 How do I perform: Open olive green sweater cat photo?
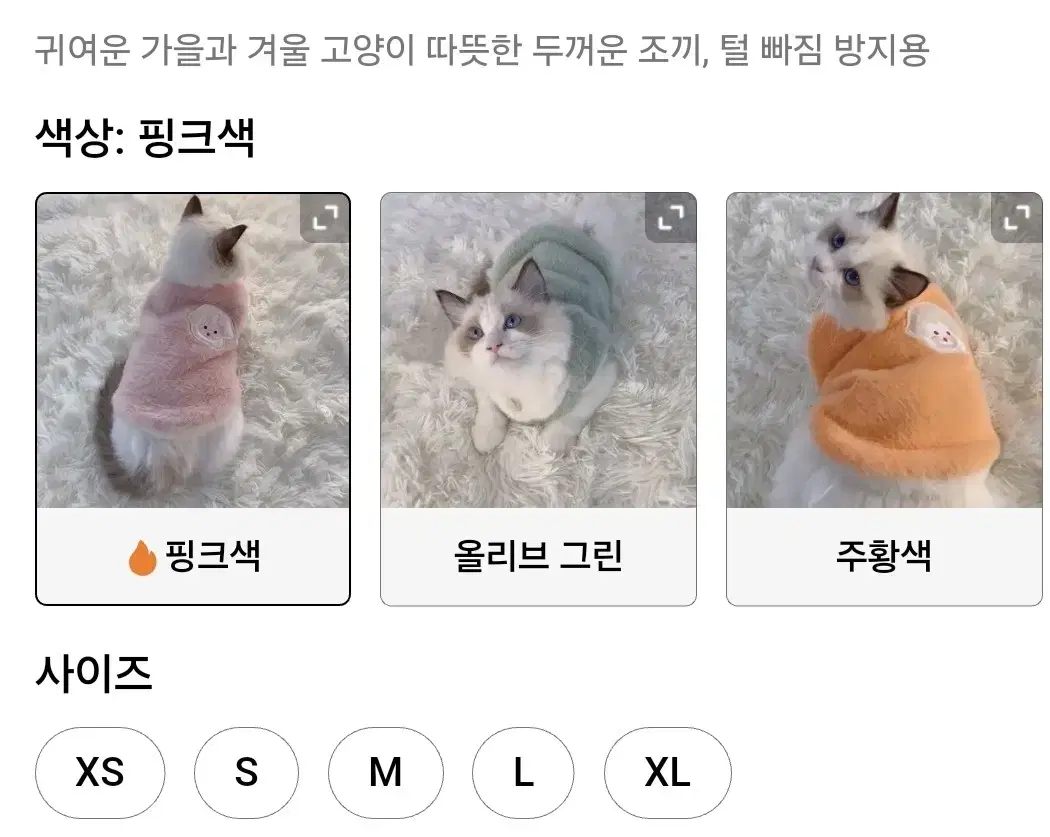coord(538,351)
